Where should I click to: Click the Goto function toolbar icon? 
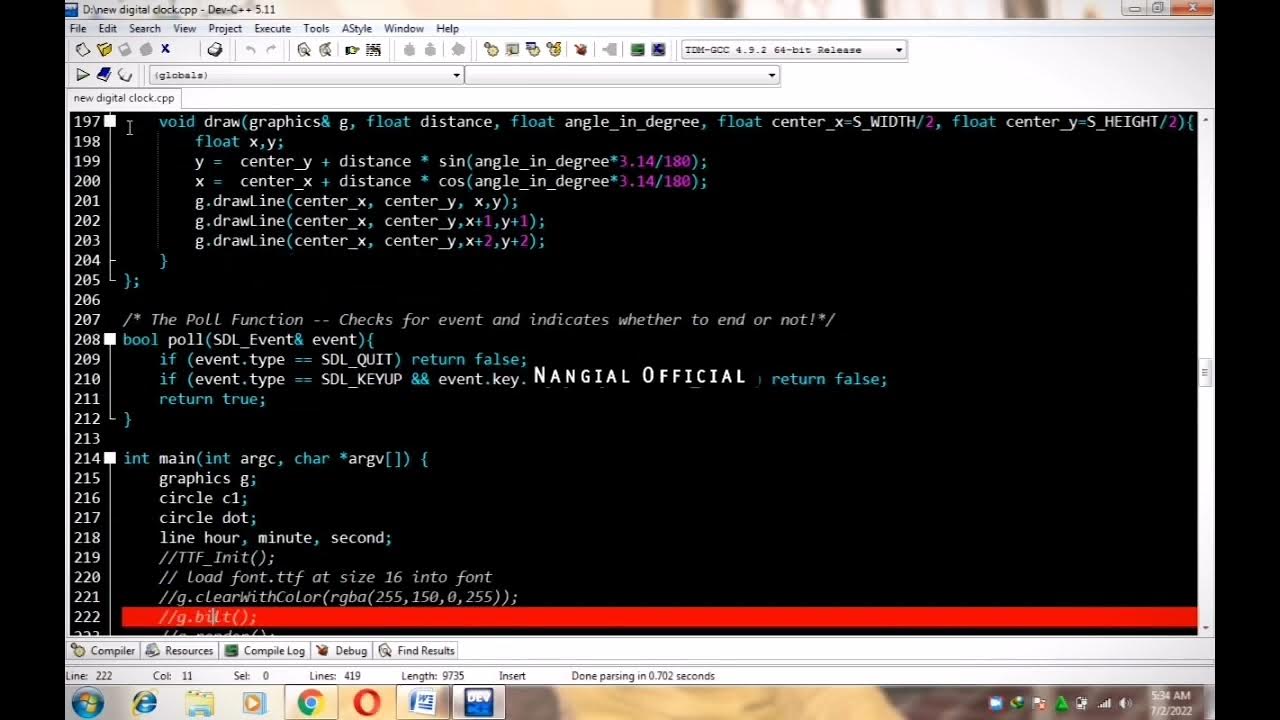[x=351, y=49]
